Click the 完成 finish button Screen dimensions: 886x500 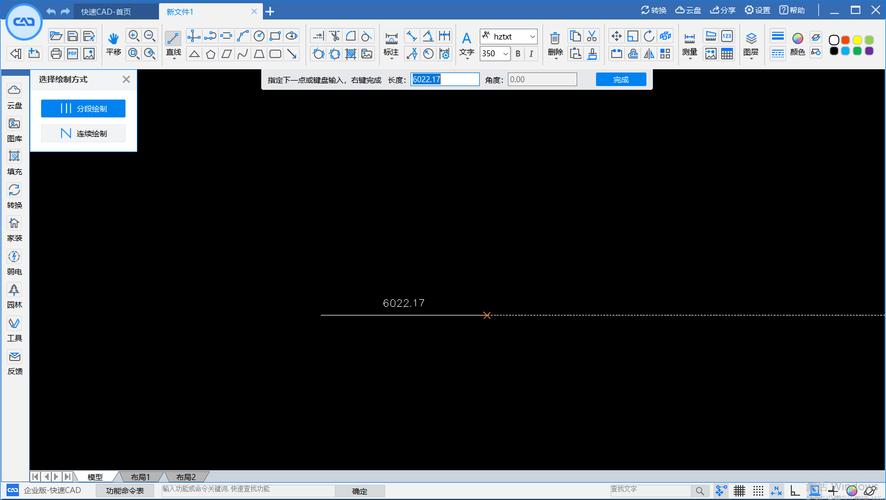coord(621,79)
